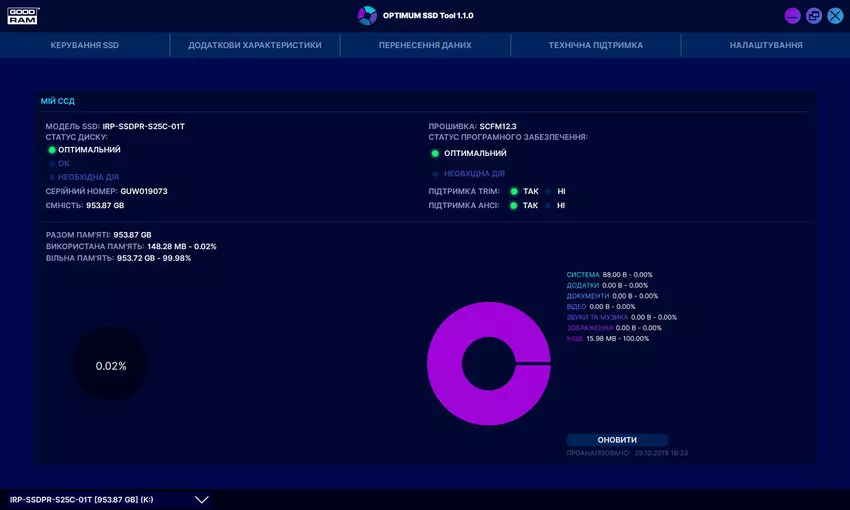Click the green software ОПТИМАЛЬНИЙ status indicator
The image size is (850, 510).
(x=435, y=154)
